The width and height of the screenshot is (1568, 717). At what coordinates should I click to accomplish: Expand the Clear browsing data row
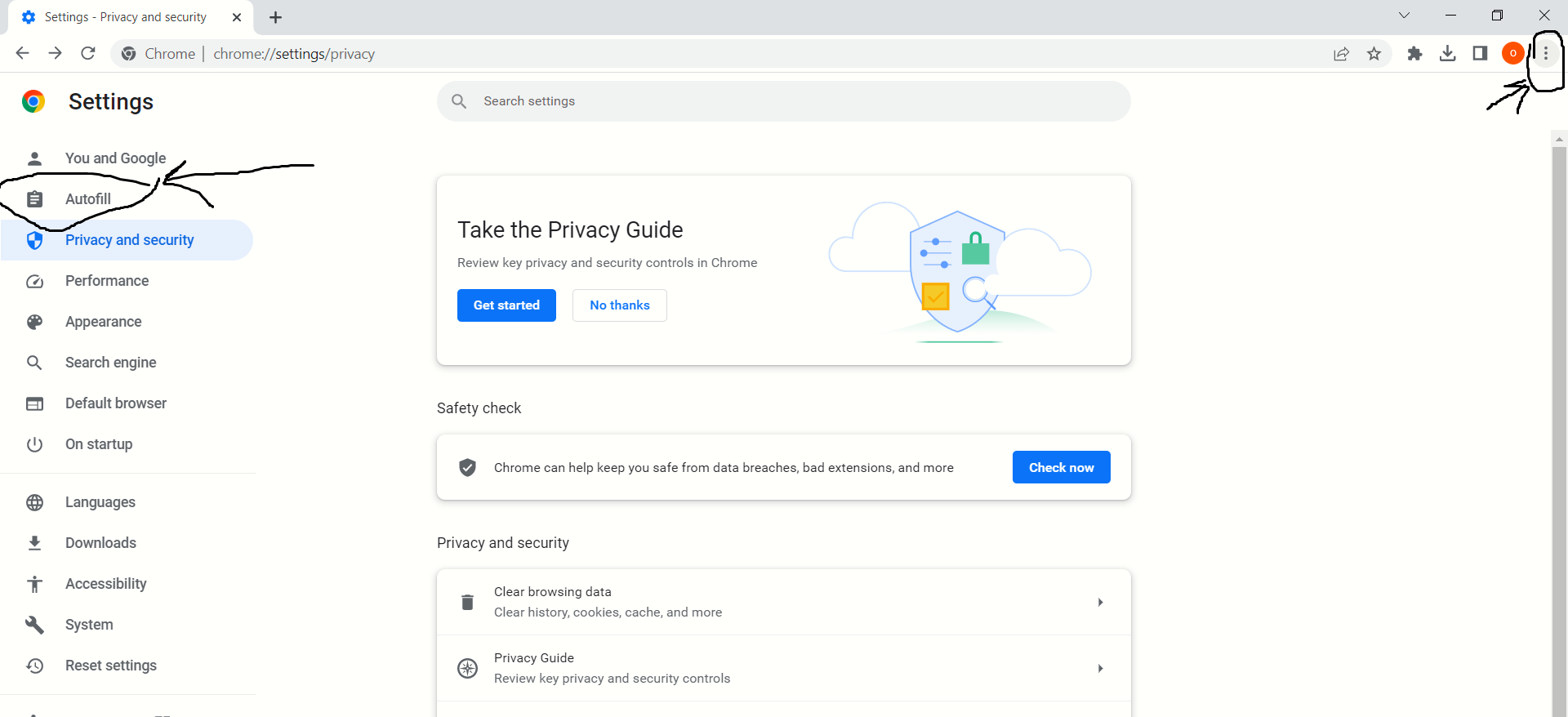[x=783, y=602]
